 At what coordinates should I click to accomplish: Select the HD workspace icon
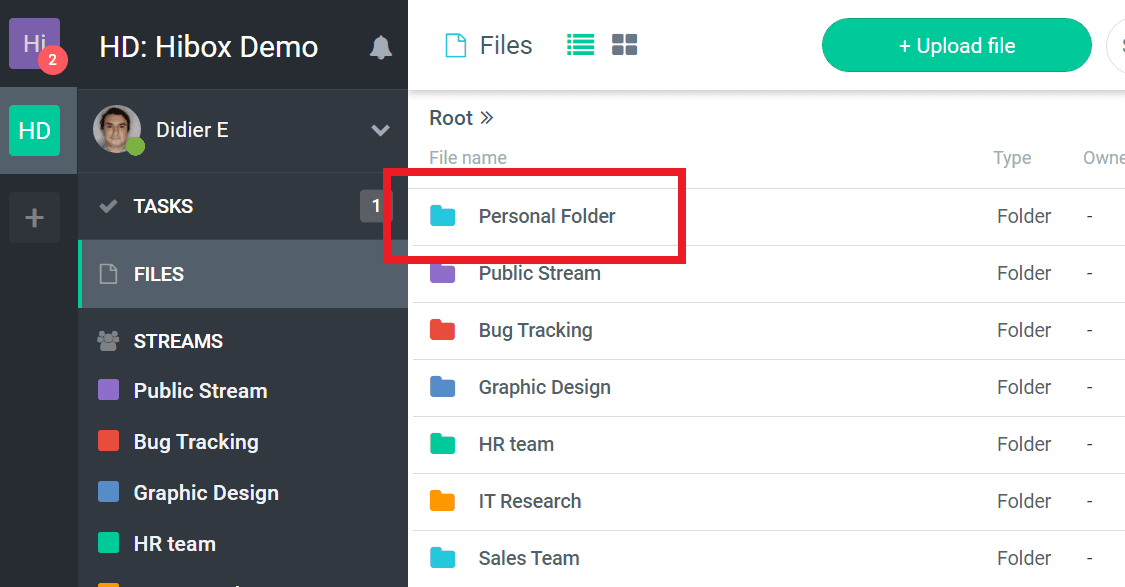pyautogui.click(x=35, y=131)
